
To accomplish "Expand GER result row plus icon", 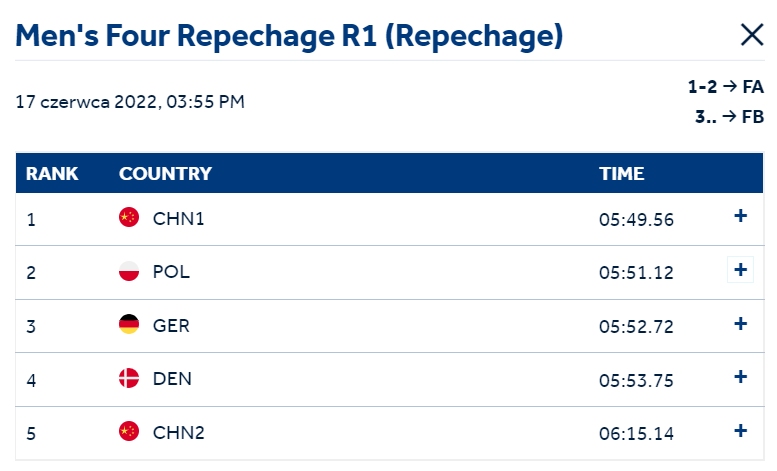I will (x=740, y=324).
